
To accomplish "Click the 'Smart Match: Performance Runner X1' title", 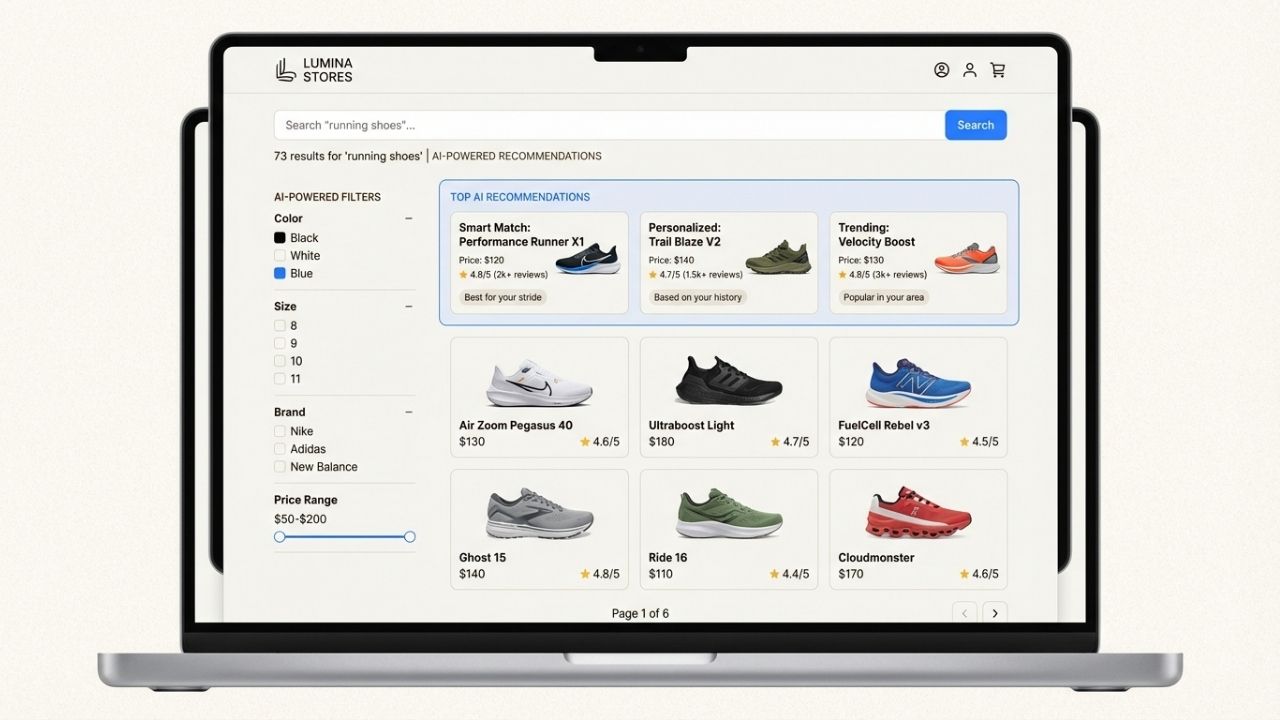I will pos(521,235).
